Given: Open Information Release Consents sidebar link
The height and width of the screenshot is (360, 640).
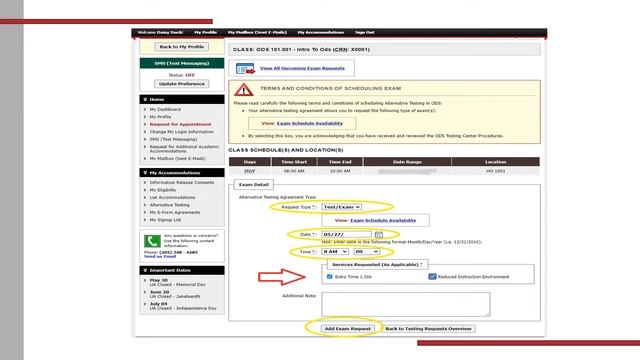Looking at the screenshot, I should [182, 182].
